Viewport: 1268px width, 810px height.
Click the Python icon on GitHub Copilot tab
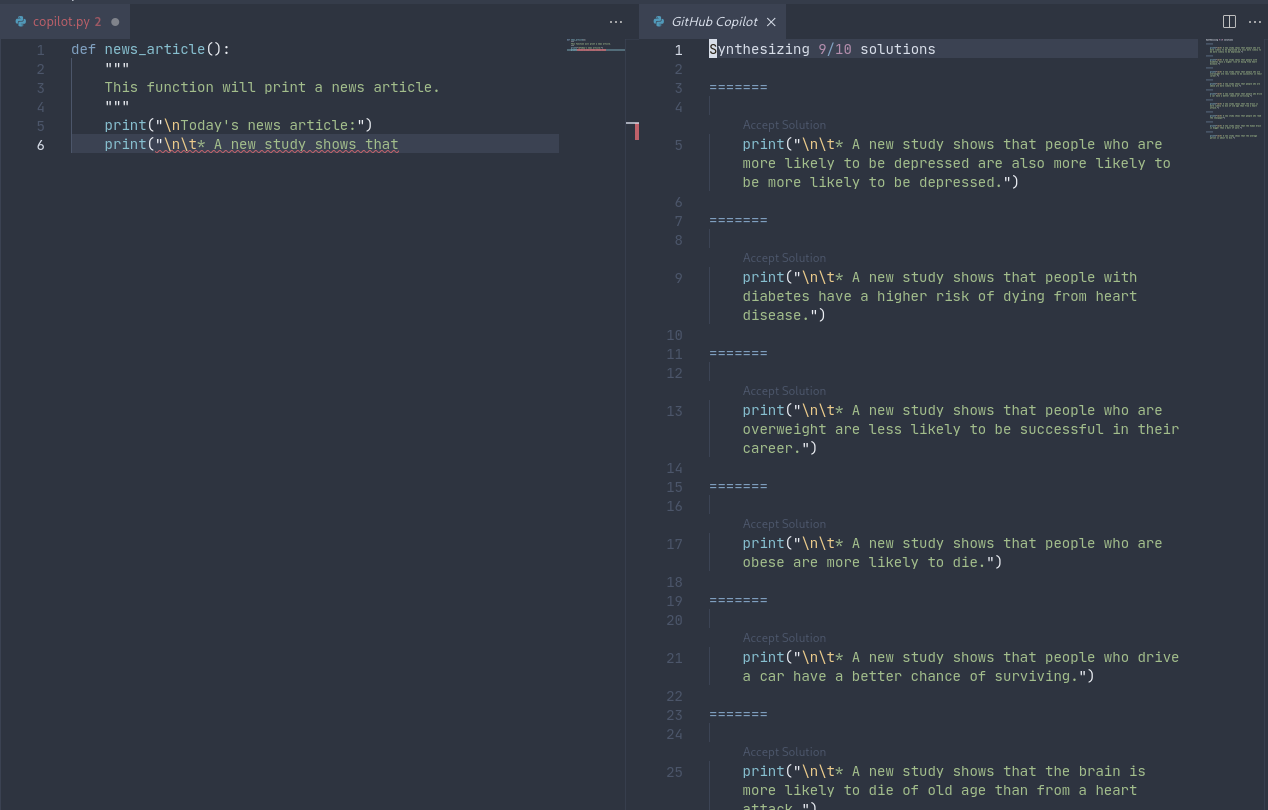point(658,21)
